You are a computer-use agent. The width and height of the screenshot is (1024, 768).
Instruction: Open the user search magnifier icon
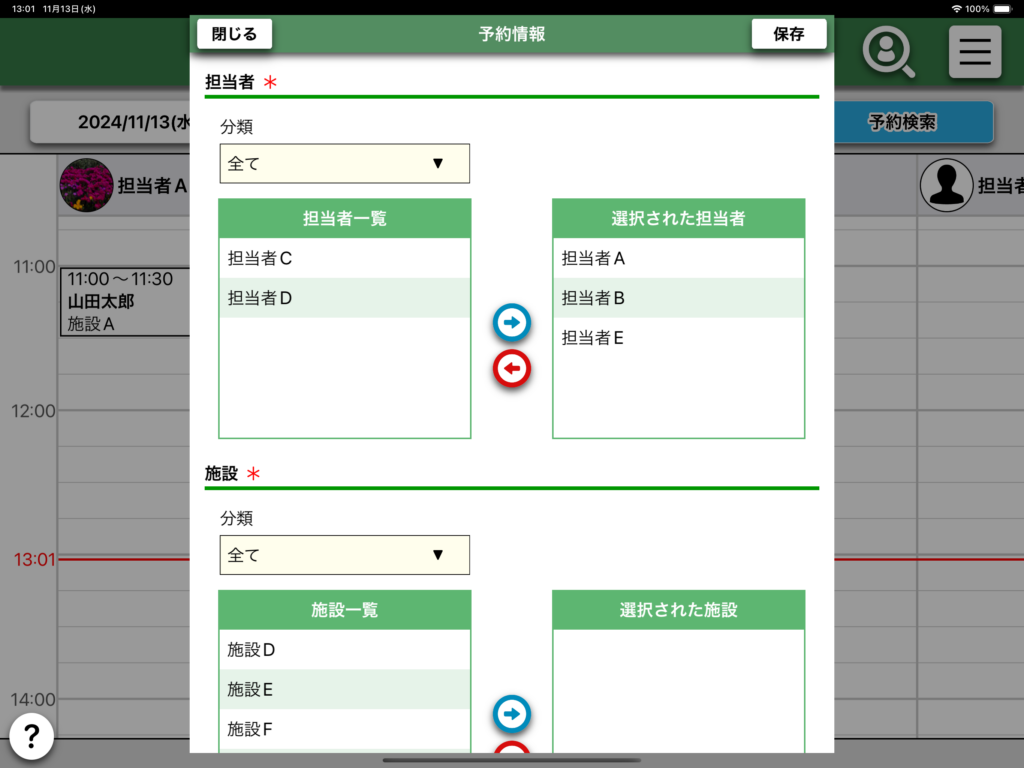pyautogui.click(x=888, y=51)
